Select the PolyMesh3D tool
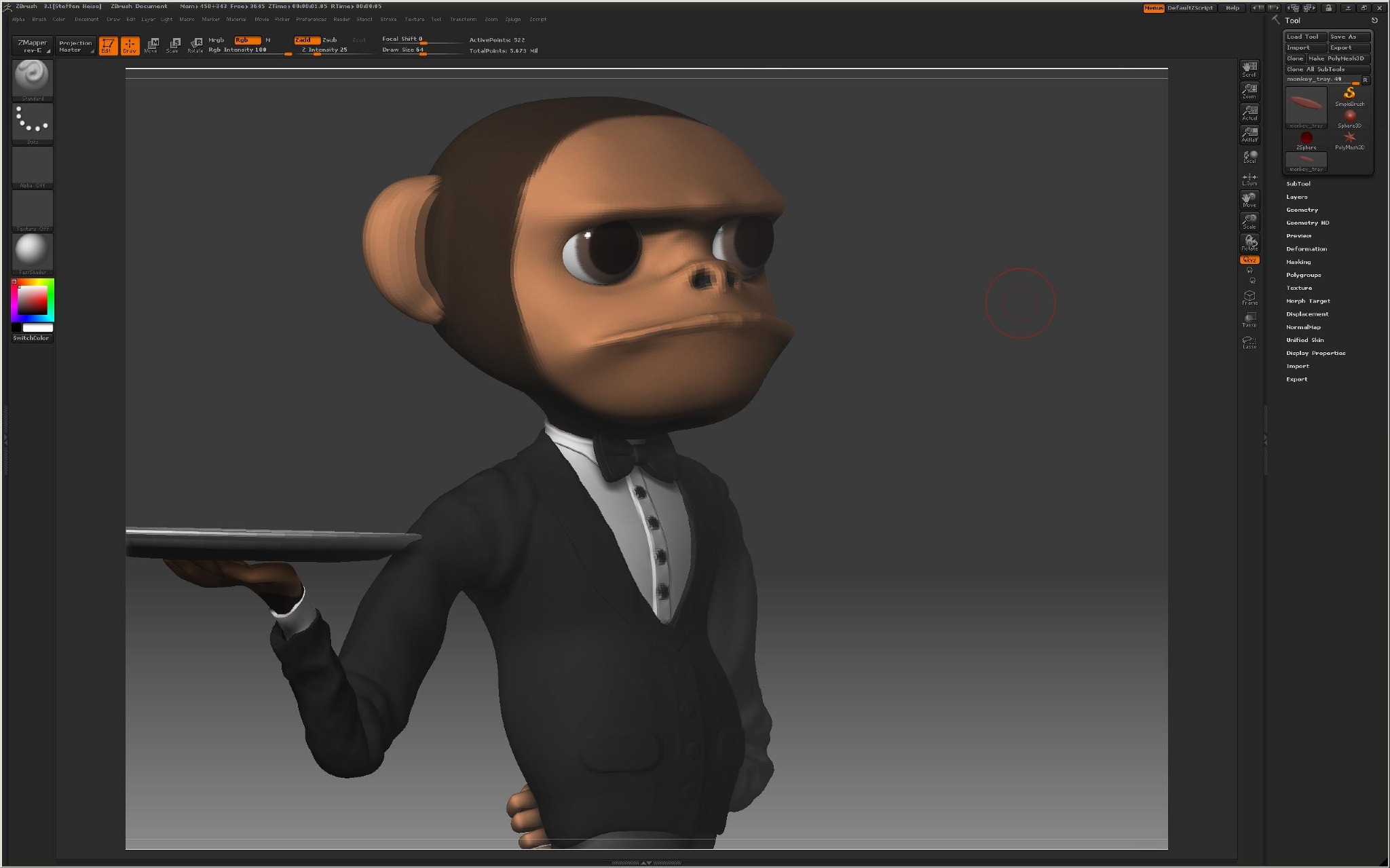The height and width of the screenshot is (868, 1390). [1350, 138]
